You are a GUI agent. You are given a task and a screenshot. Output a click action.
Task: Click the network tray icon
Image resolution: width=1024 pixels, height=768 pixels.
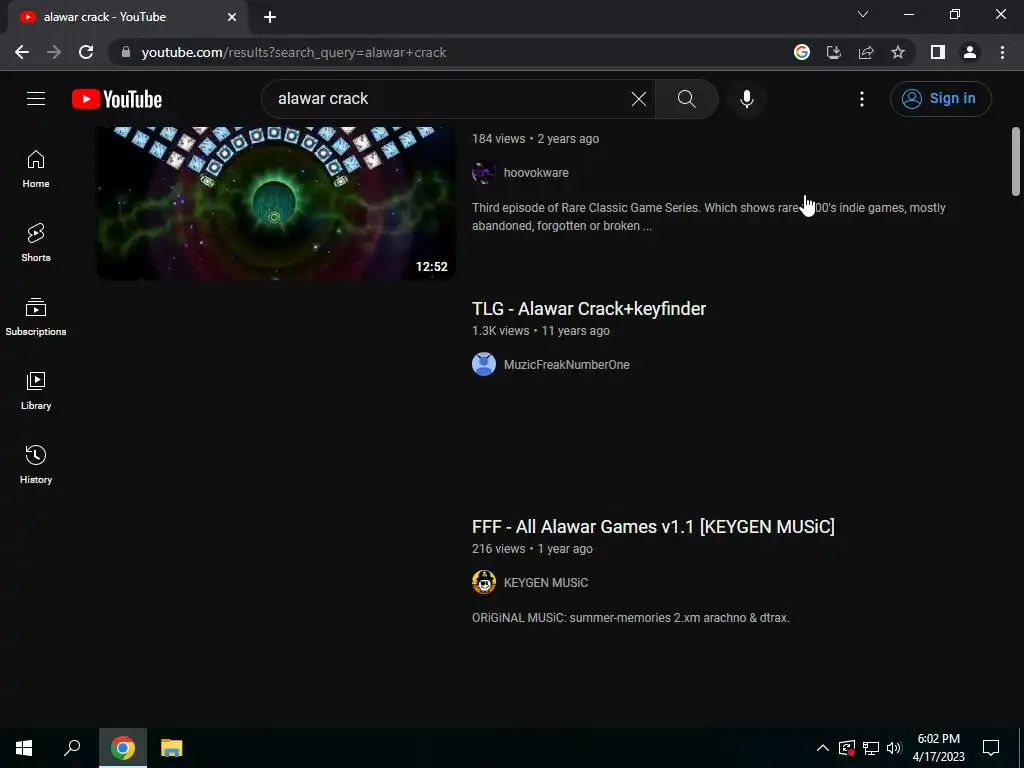click(871, 748)
